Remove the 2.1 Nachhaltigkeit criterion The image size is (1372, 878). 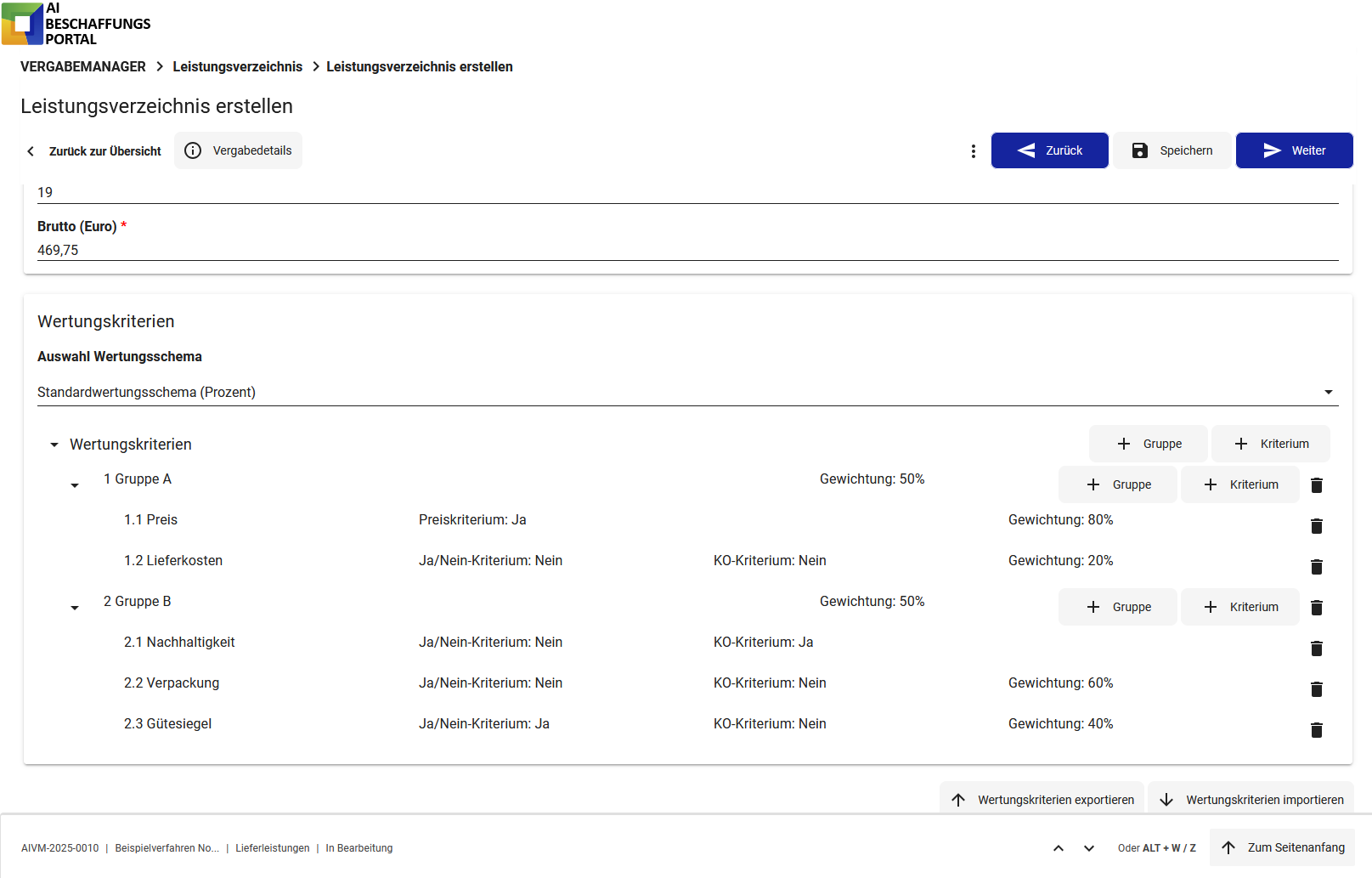tap(1316, 649)
